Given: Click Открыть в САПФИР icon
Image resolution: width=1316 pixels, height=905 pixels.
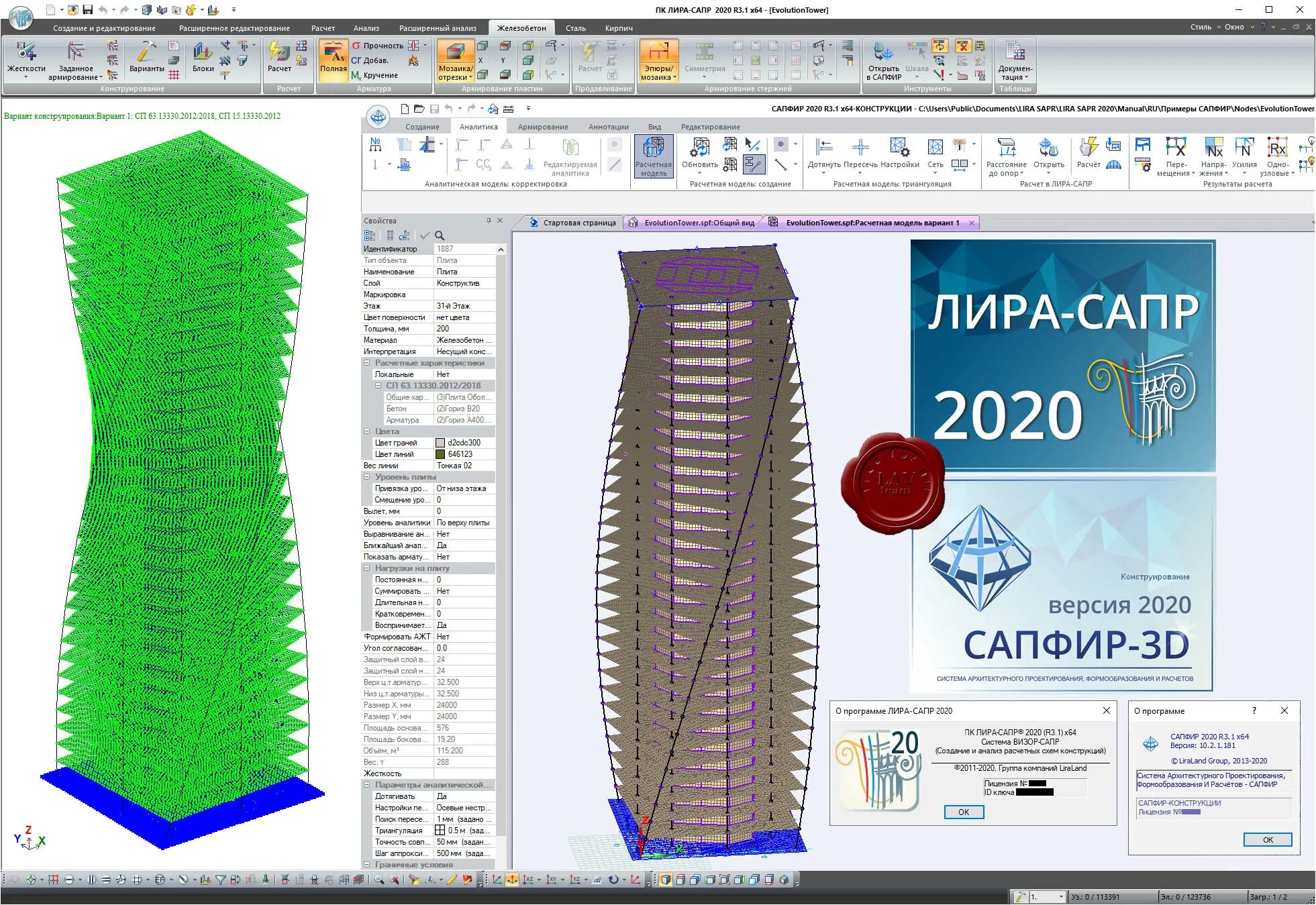Looking at the screenshot, I should [x=884, y=52].
